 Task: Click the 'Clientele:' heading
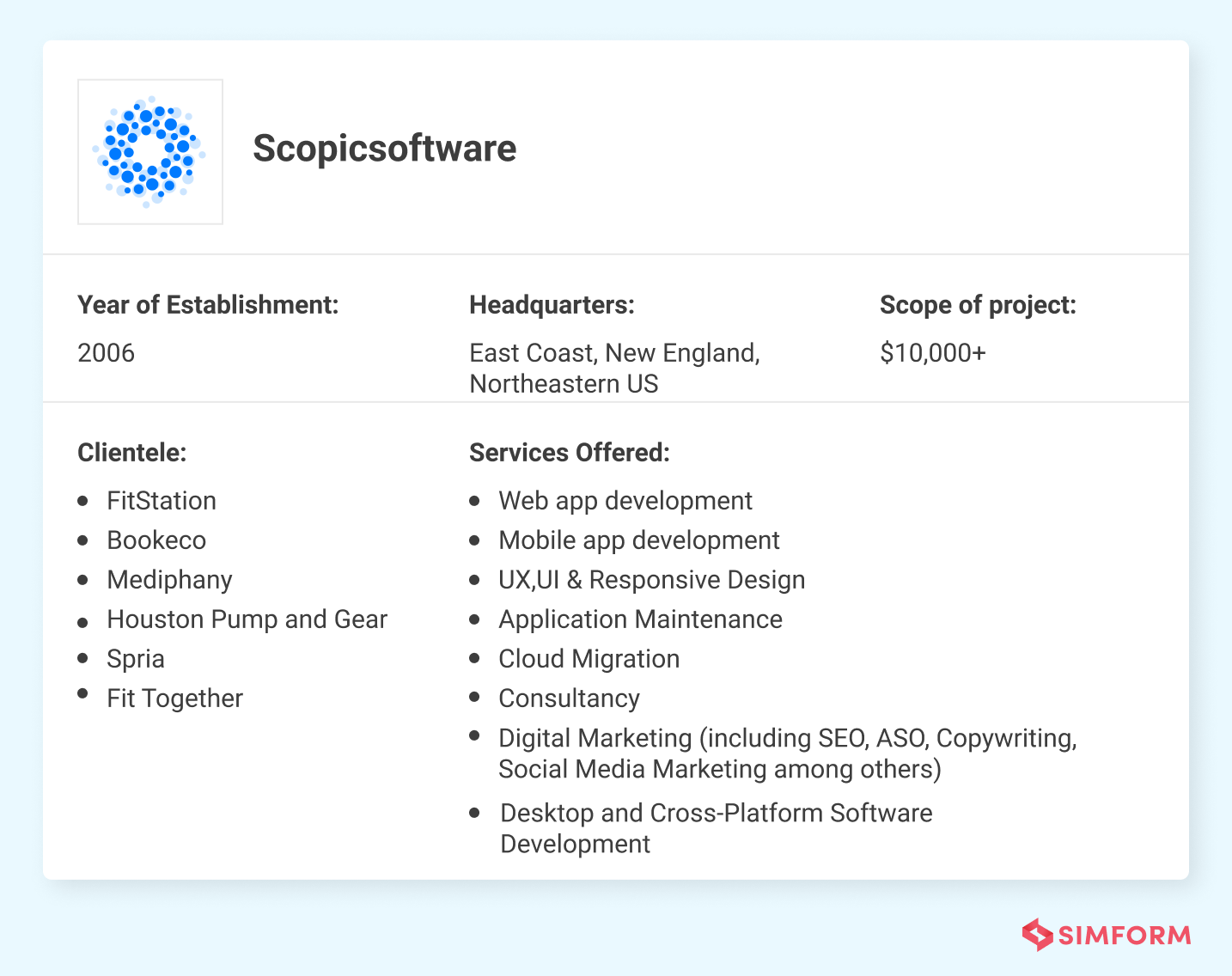[131, 453]
